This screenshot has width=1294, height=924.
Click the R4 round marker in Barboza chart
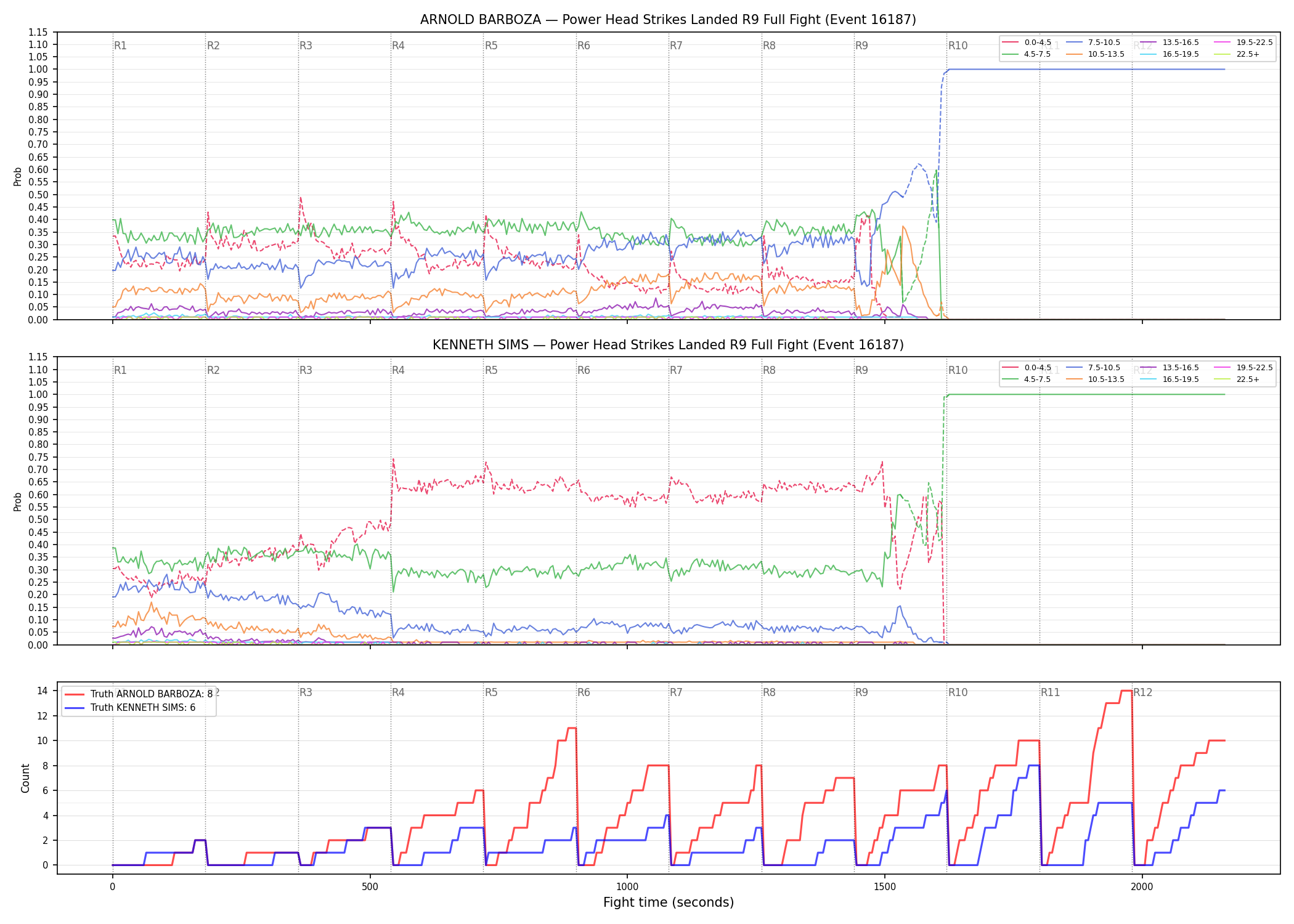(x=398, y=46)
